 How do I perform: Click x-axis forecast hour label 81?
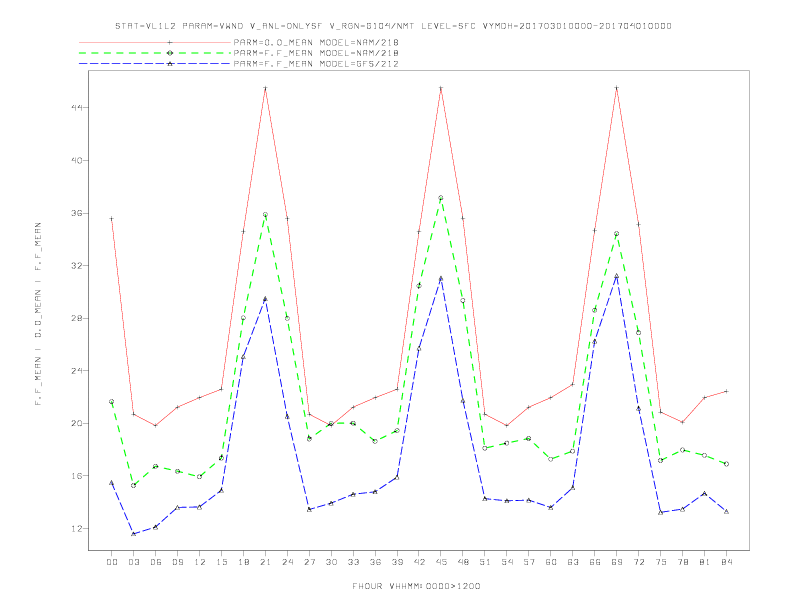coord(705,562)
